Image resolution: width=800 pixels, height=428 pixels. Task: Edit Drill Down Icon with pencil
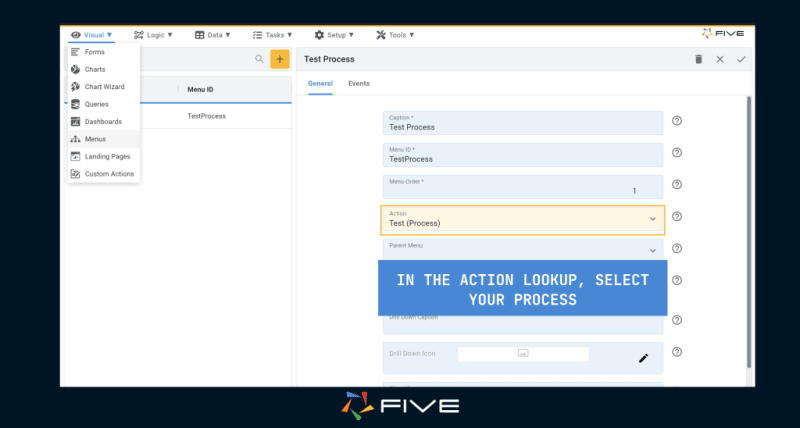point(643,358)
